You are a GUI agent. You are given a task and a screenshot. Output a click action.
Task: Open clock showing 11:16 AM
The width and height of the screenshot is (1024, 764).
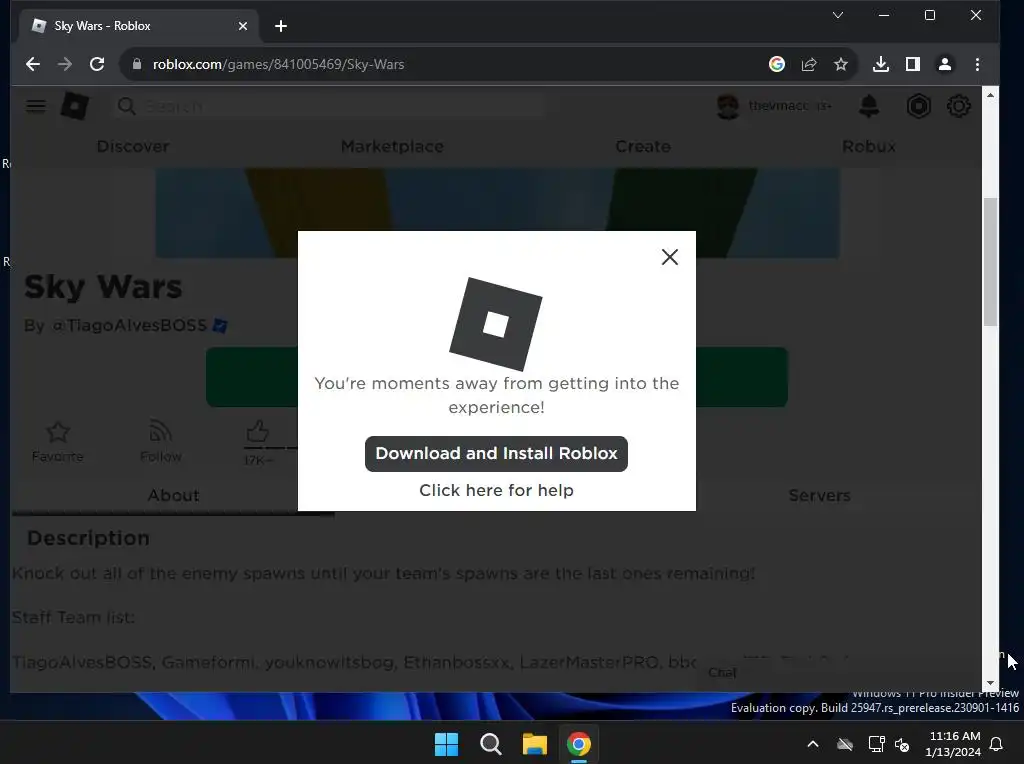953,744
